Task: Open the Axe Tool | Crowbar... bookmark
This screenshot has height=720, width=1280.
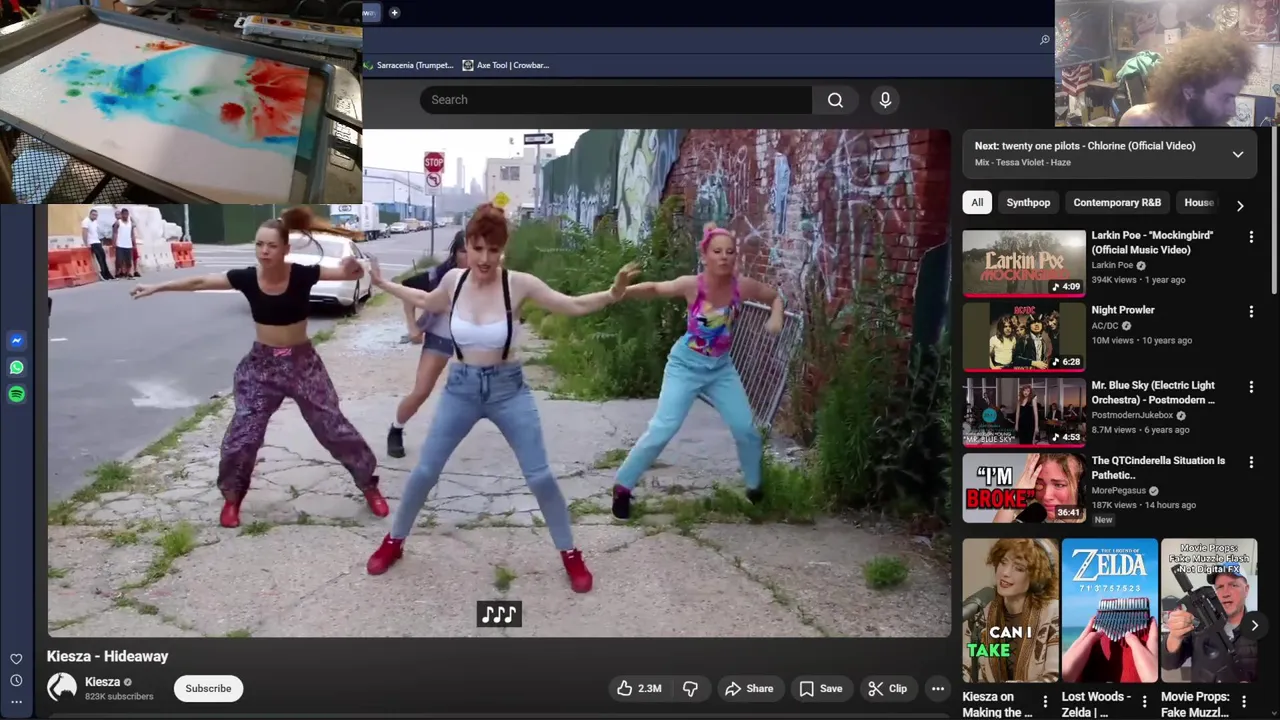Action: (506, 65)
